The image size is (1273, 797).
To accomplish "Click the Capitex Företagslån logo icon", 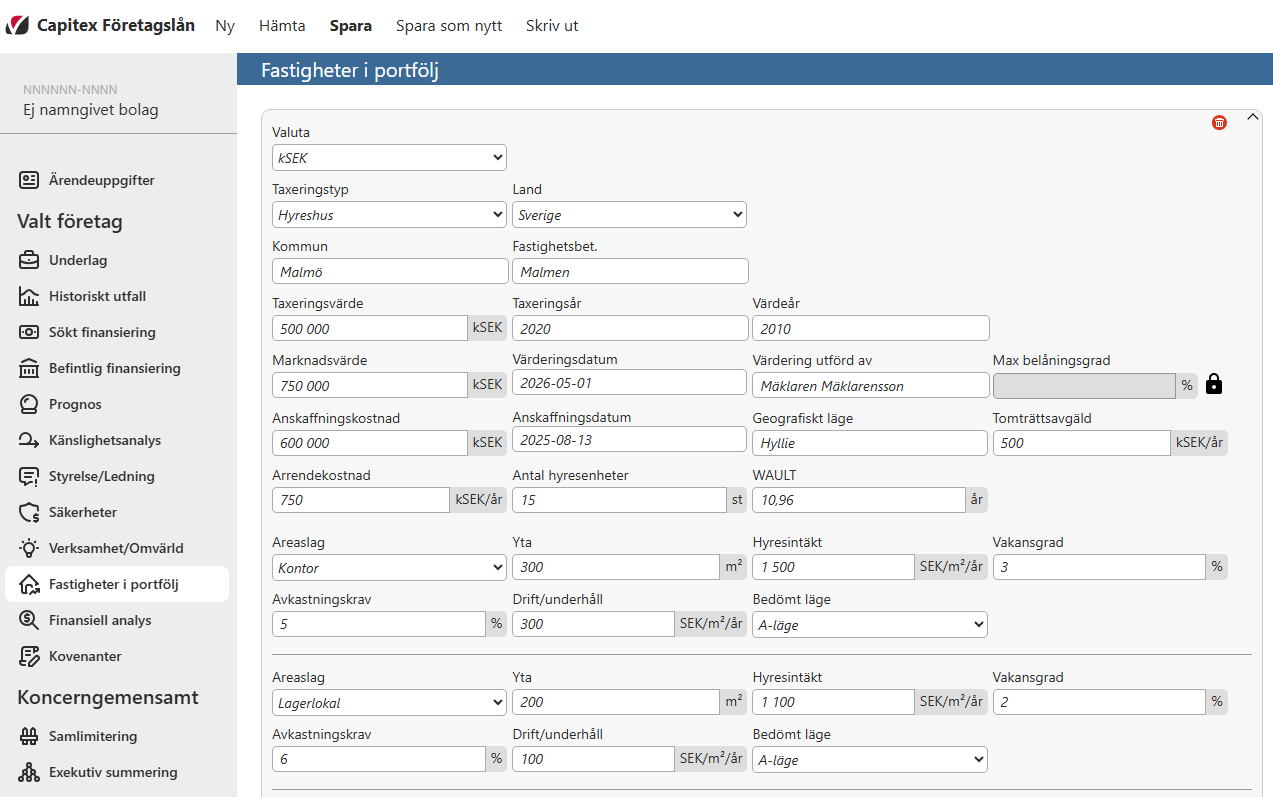I will click(17, 26).
